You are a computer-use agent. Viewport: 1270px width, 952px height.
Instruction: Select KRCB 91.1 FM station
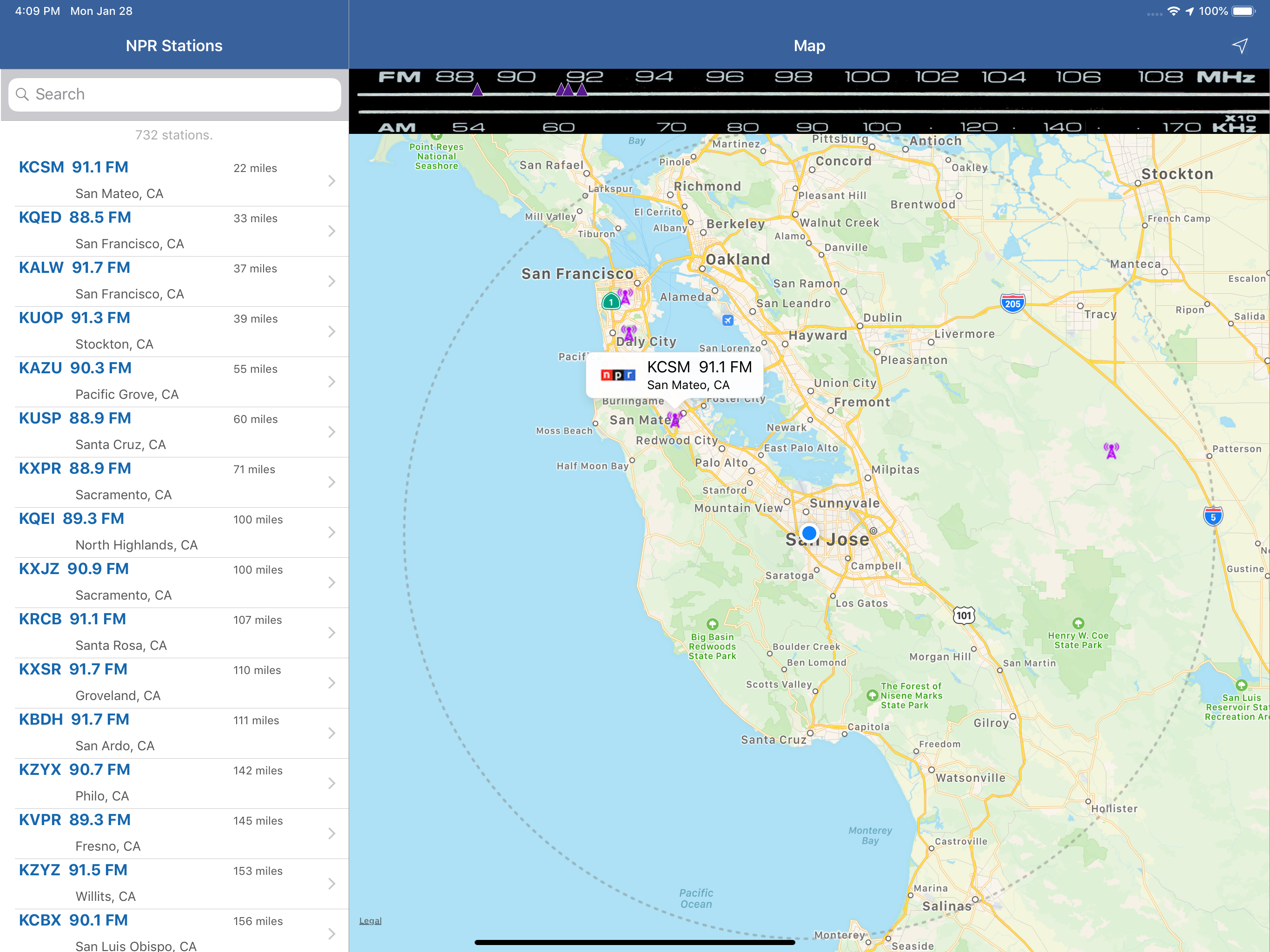click(x=174, y=633)
